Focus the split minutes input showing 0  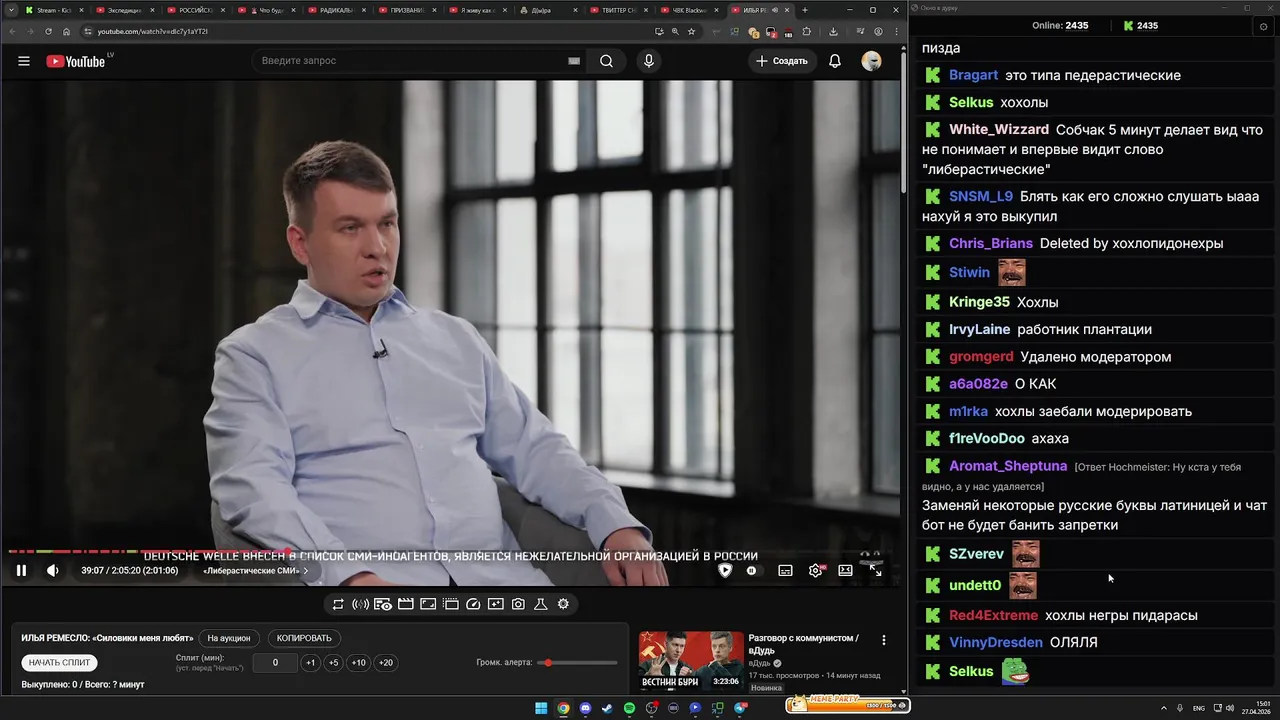click(275, 662)
